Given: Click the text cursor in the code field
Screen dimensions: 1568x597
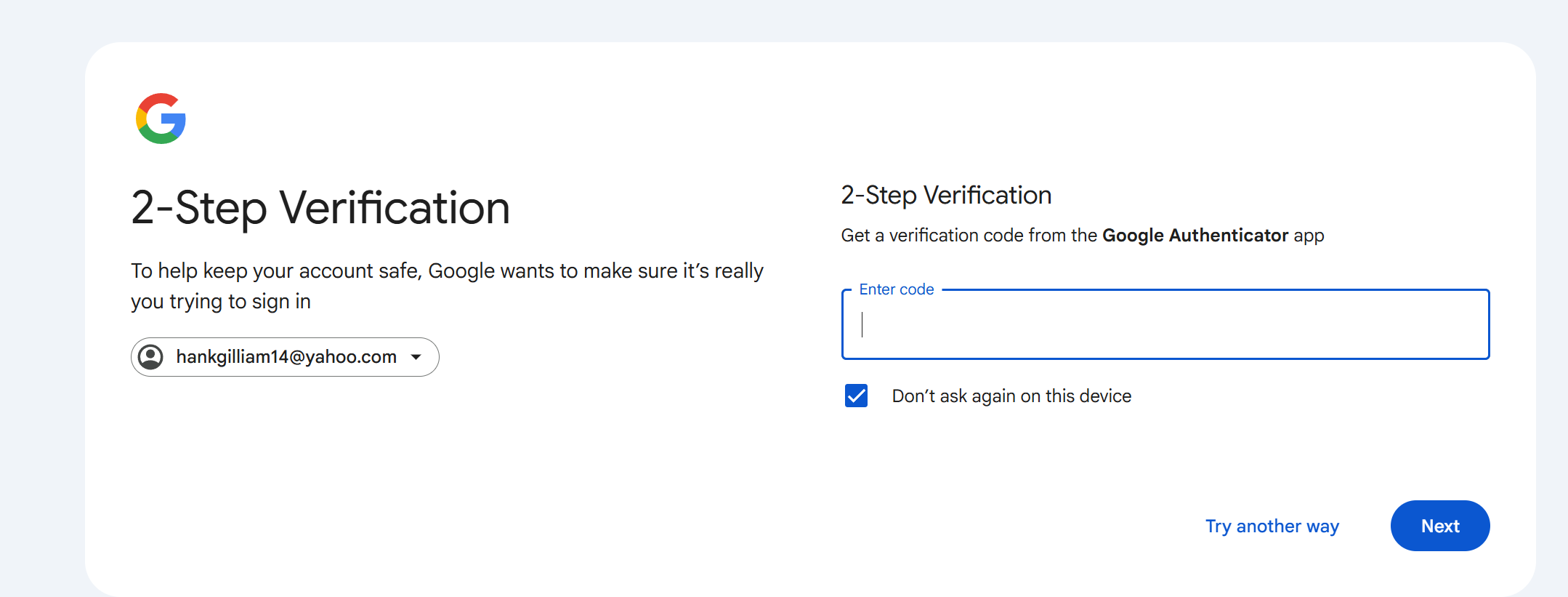Looking at the screenshot, I should click(862, 325).
